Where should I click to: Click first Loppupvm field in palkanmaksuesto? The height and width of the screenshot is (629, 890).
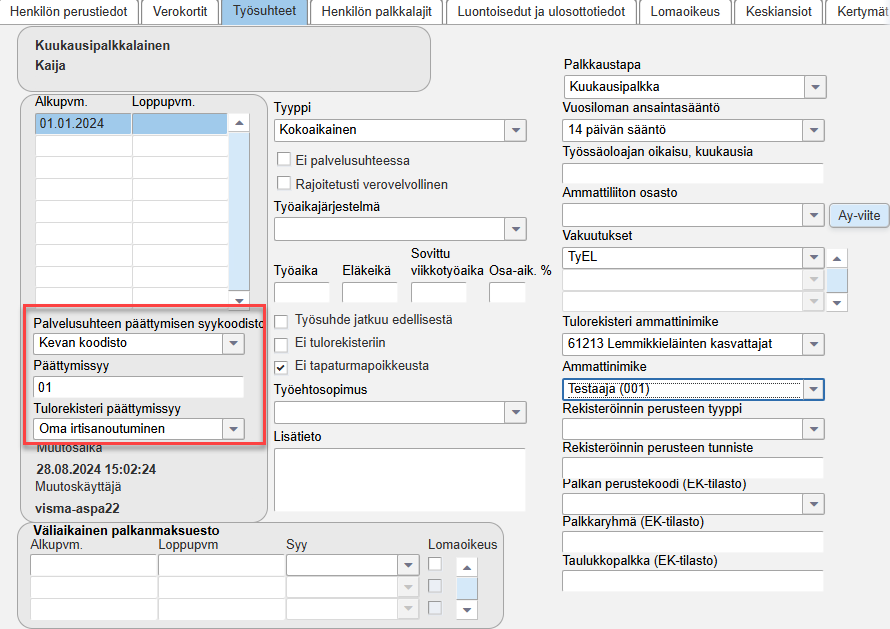221,565
